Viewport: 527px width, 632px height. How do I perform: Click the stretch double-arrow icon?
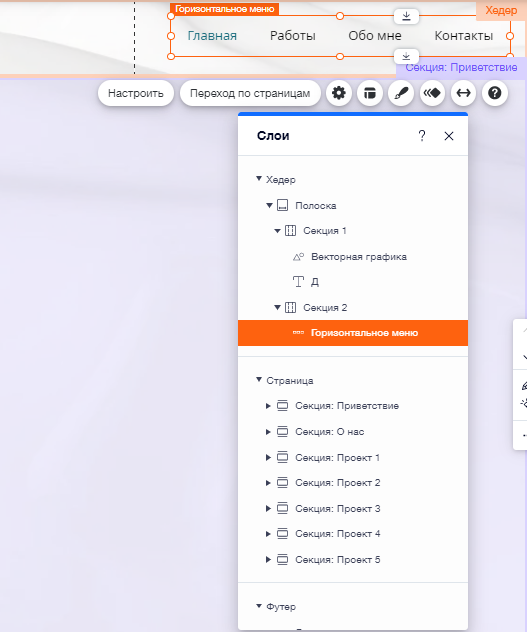(463, 94)
